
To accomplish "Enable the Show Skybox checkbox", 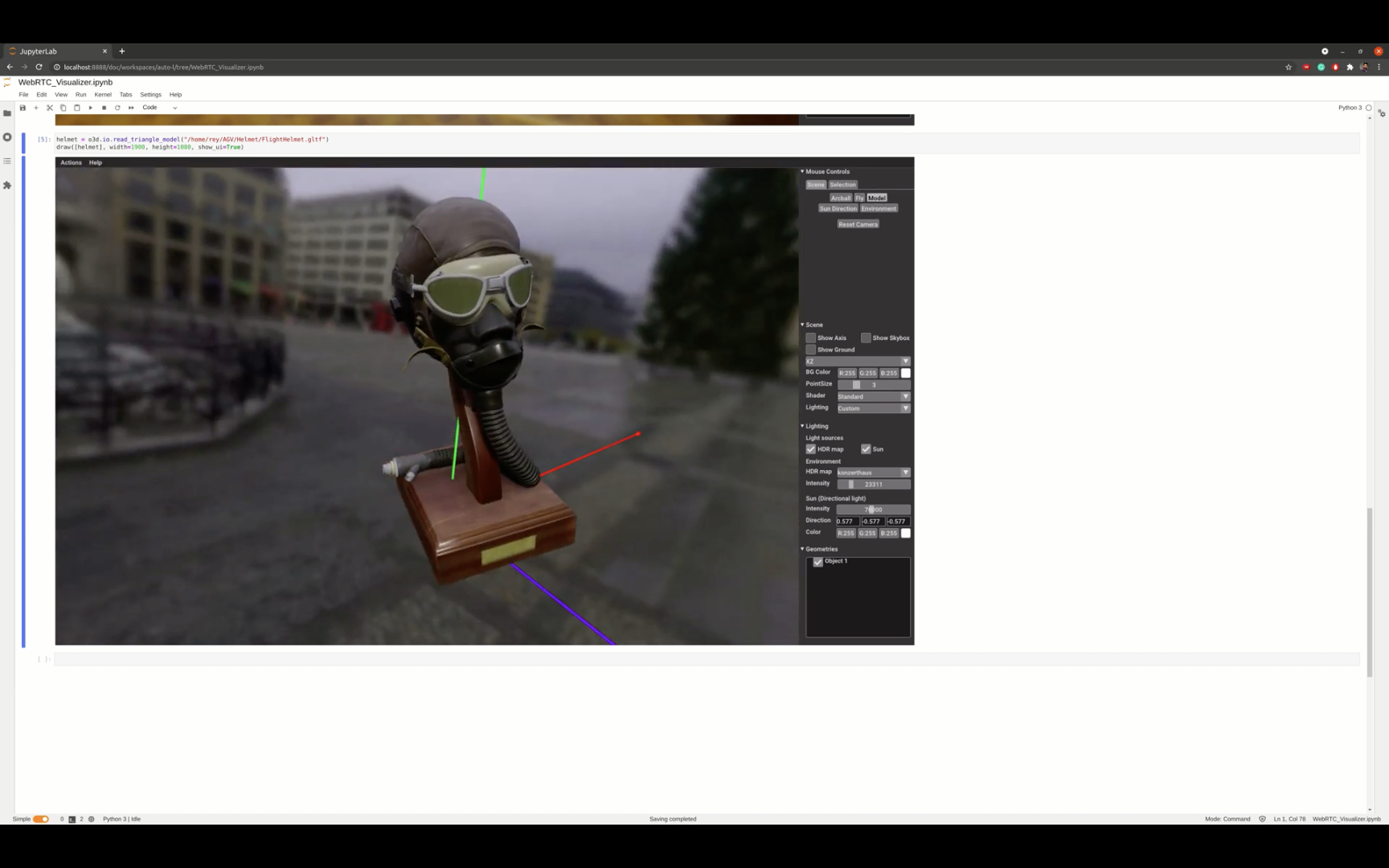I will [866, 338].
